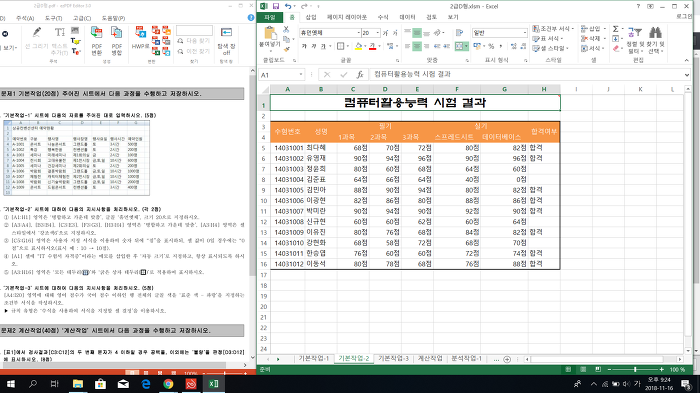Viewport: 700px width, 393px height.
Task: Click the comma style icon
Action: [501, 46]
